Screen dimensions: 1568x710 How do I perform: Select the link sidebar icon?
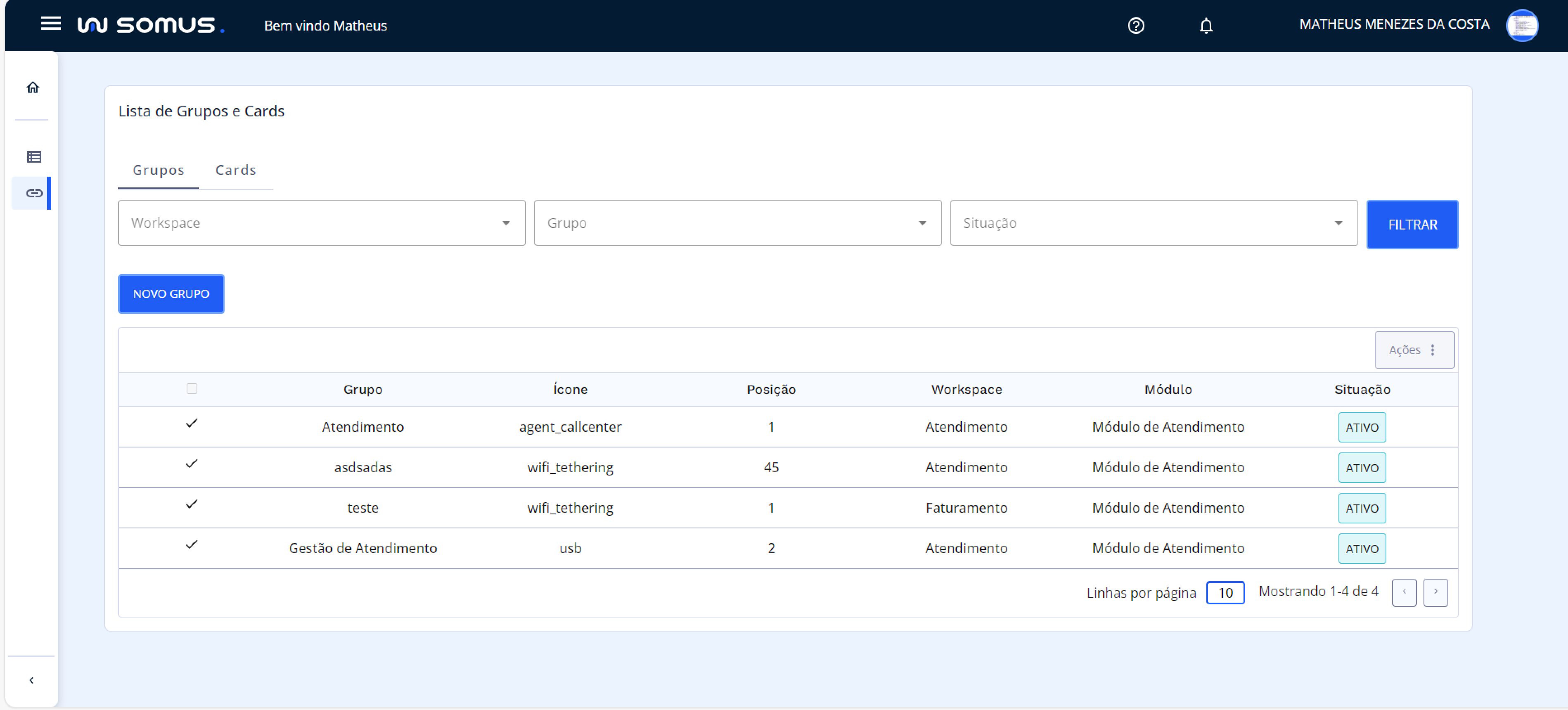pyautogui.click(x=34, y=193)
